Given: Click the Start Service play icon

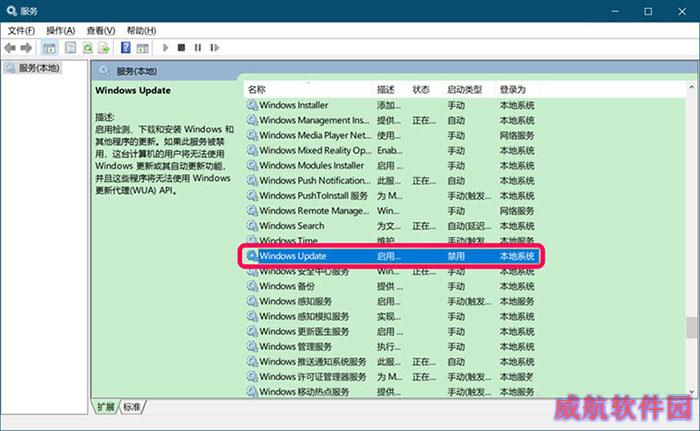Looking at the screenshot, I should tap(166, 47).
